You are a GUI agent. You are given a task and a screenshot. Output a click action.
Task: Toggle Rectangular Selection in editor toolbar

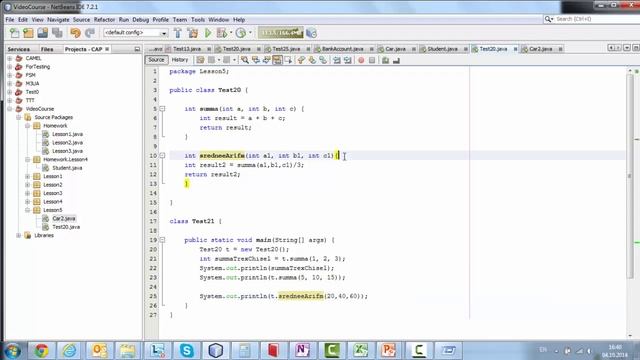pos(288,60)
